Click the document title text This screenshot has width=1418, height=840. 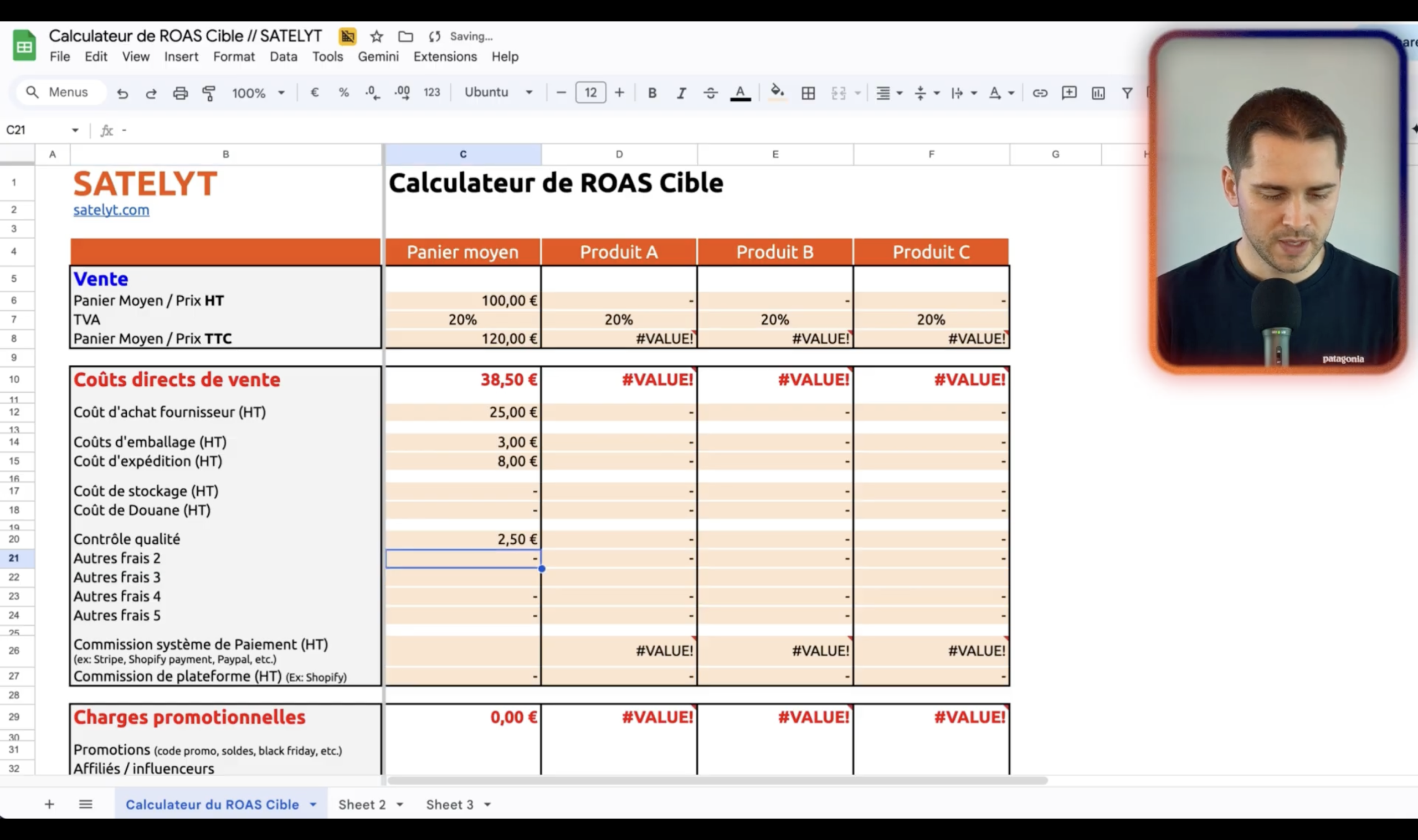185,36
